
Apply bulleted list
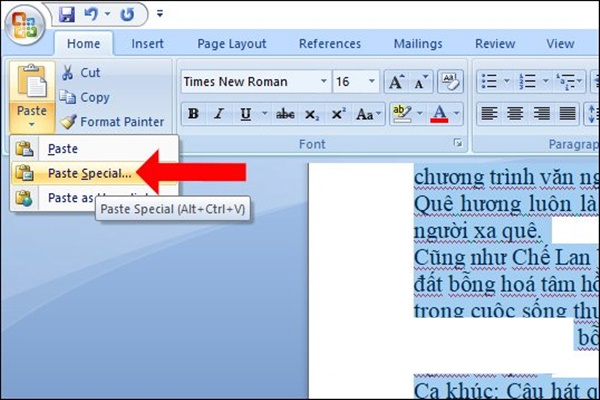[x=489, y=81]
